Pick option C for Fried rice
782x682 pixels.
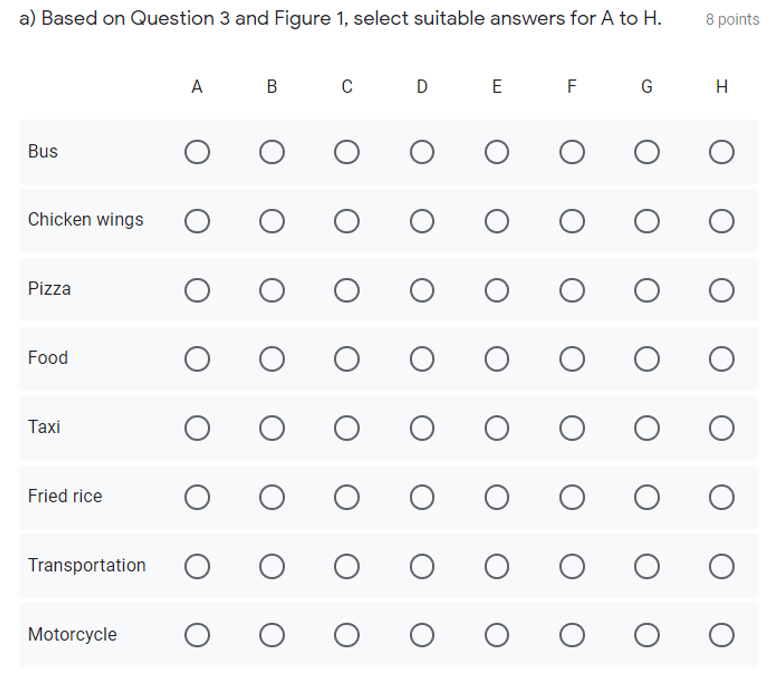(347, 497)
